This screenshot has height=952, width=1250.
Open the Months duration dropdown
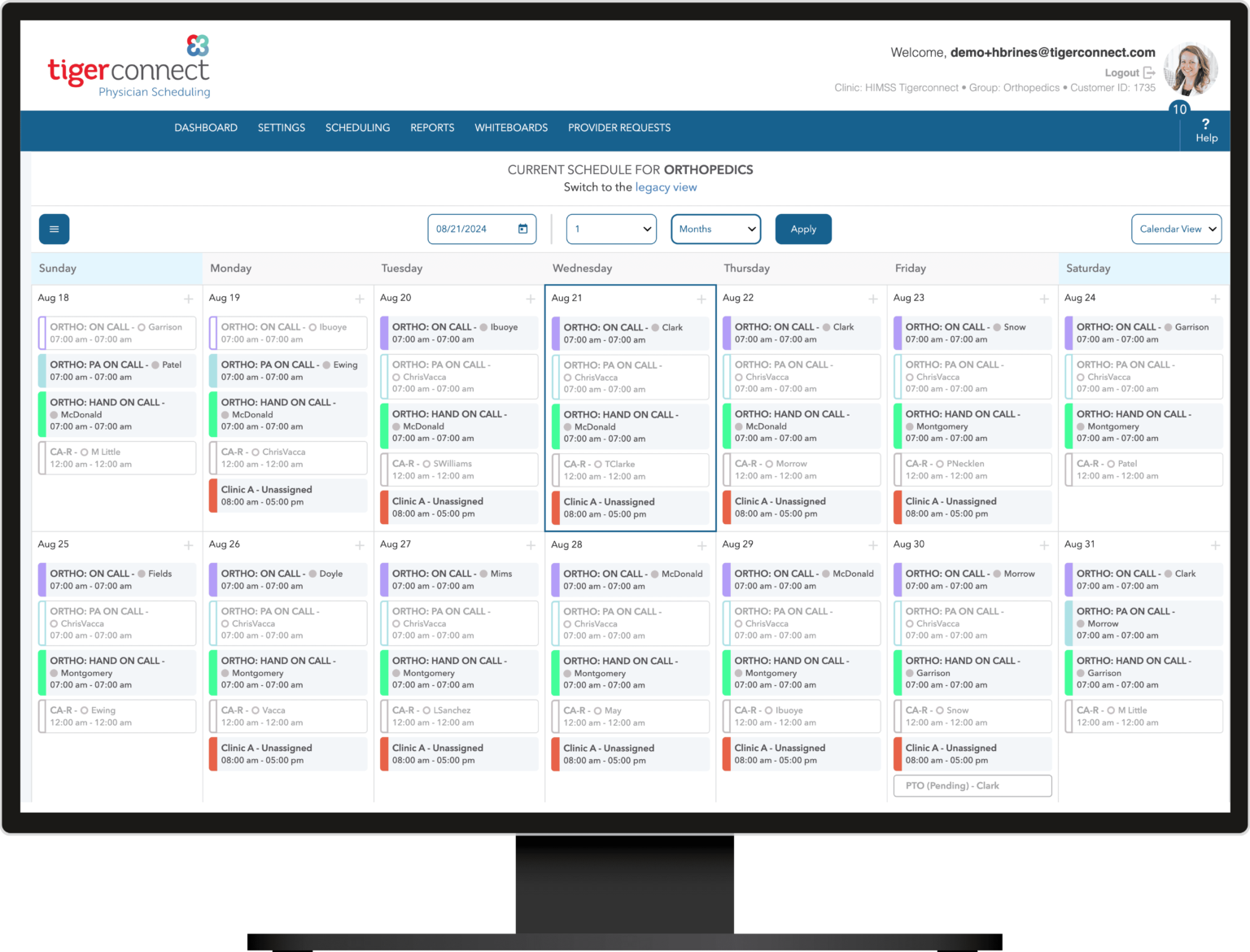715,229
